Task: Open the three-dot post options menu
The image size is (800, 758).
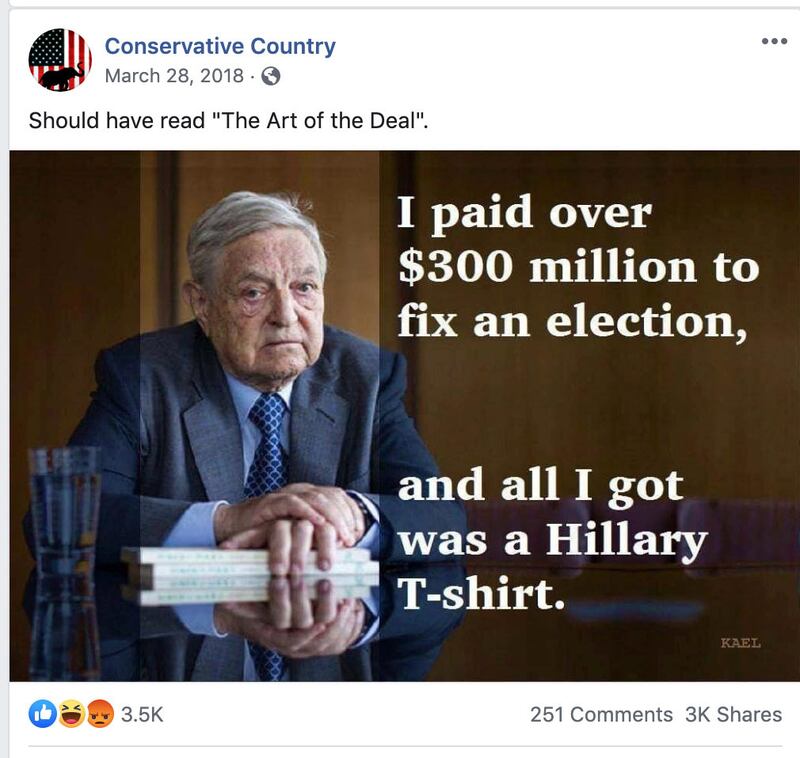Action: 774,42
